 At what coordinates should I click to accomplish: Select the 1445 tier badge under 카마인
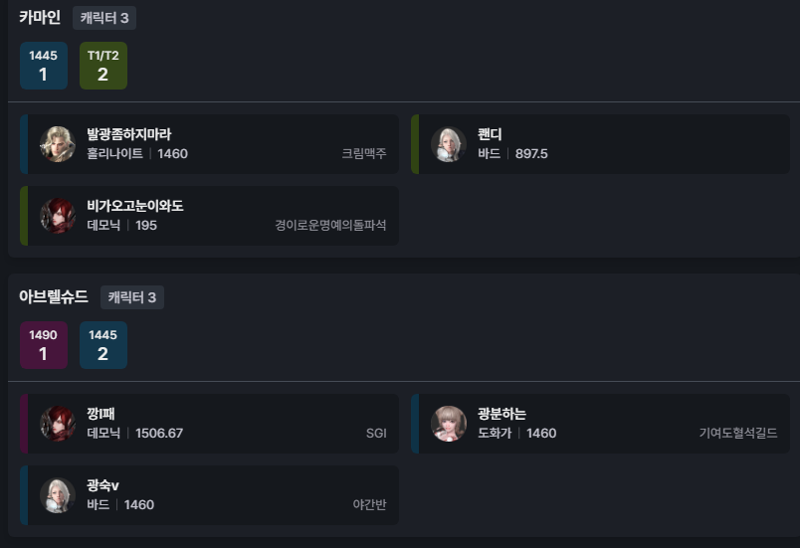(43, 66)
